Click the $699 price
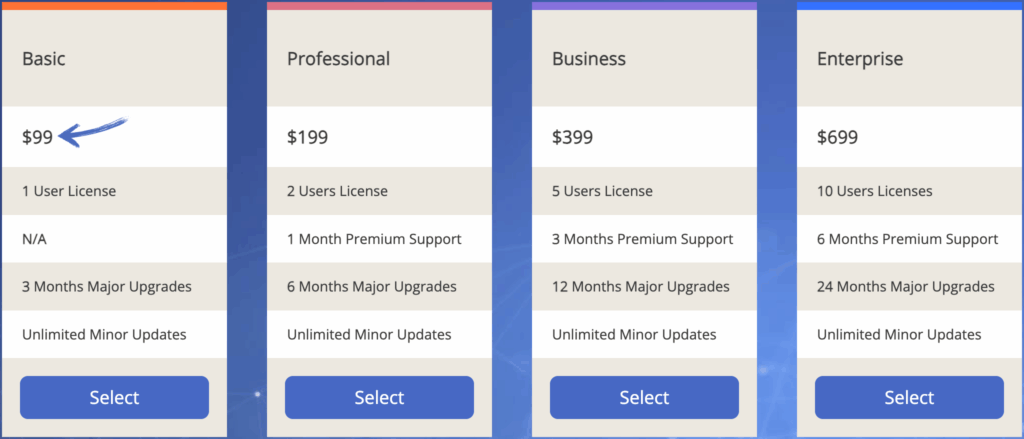 coord(837,138)
